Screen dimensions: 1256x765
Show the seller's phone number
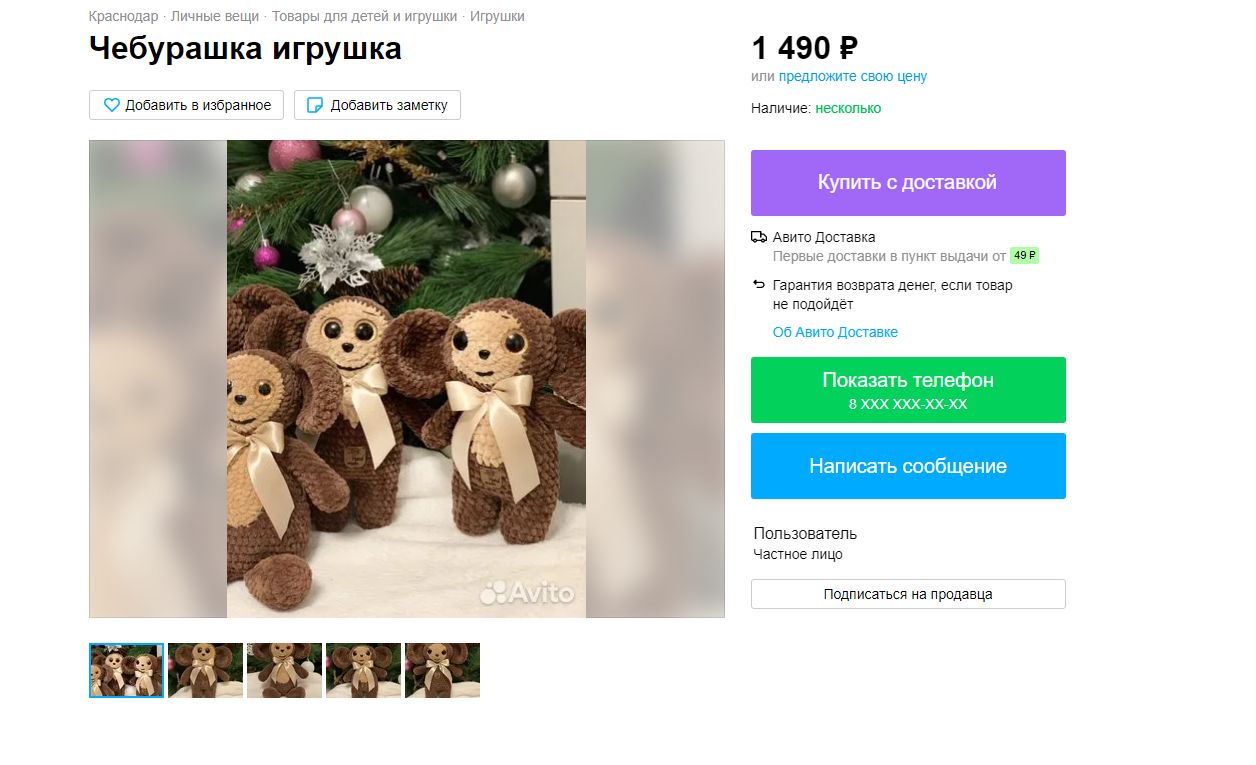pyautogui.click(x=908, y=390)
